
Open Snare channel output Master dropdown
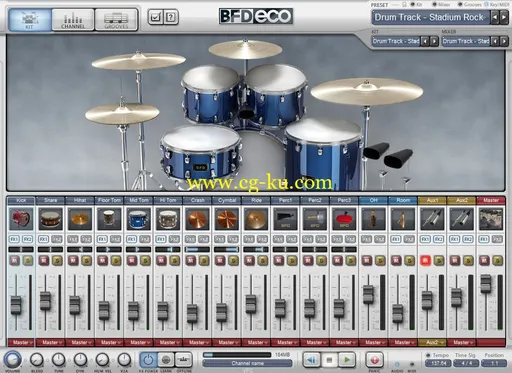pos(50,342)
